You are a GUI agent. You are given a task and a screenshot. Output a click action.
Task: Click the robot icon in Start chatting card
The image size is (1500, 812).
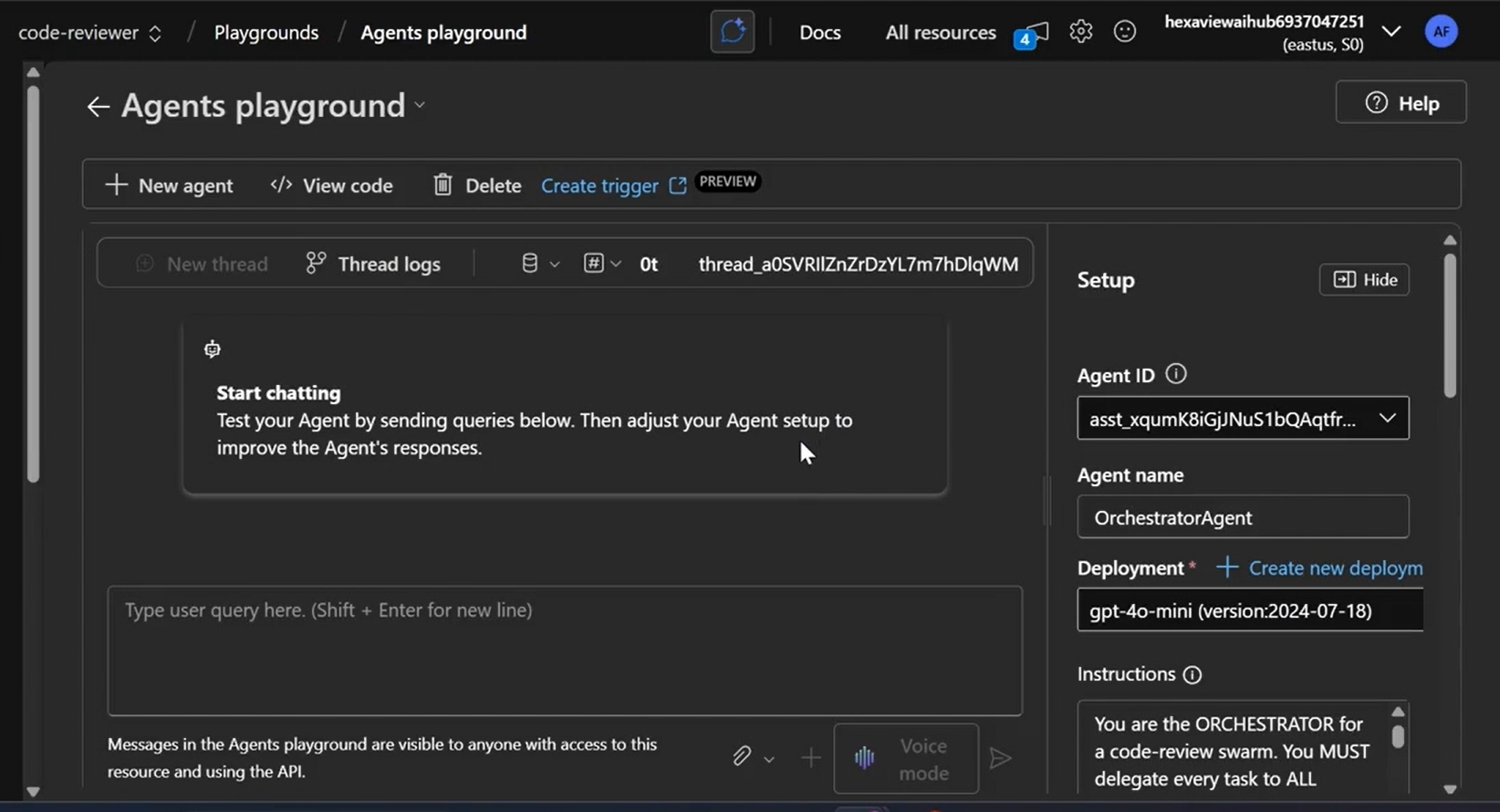click(x=213, y=349)
